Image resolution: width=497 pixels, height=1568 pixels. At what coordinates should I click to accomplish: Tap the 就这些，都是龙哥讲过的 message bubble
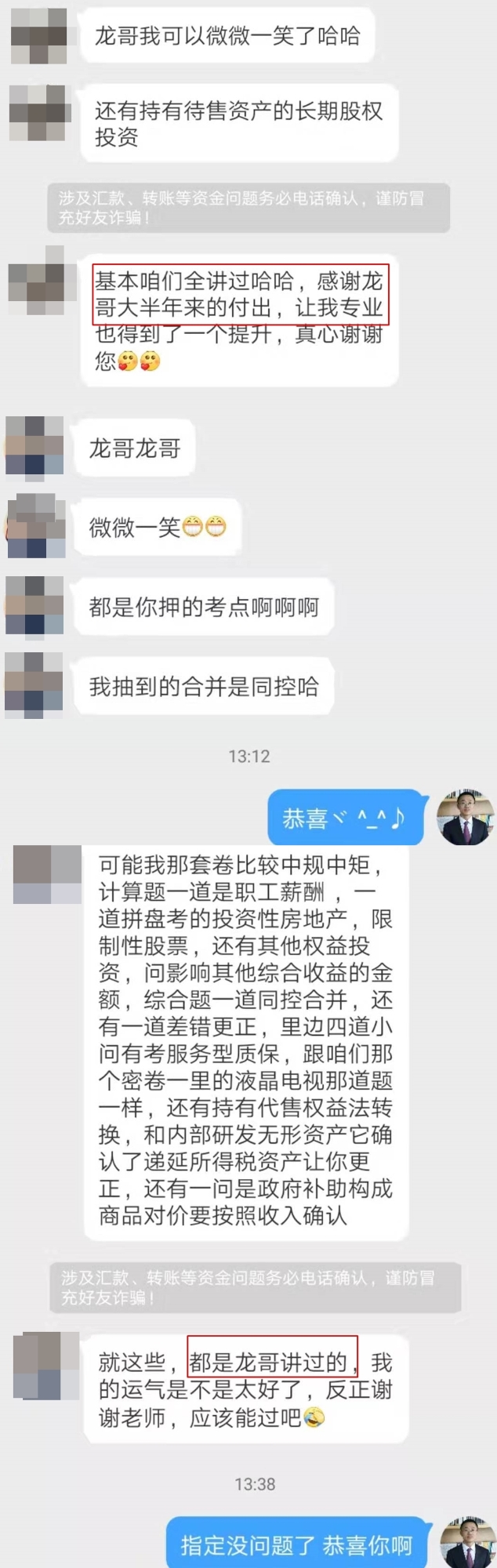(246, 1388)
